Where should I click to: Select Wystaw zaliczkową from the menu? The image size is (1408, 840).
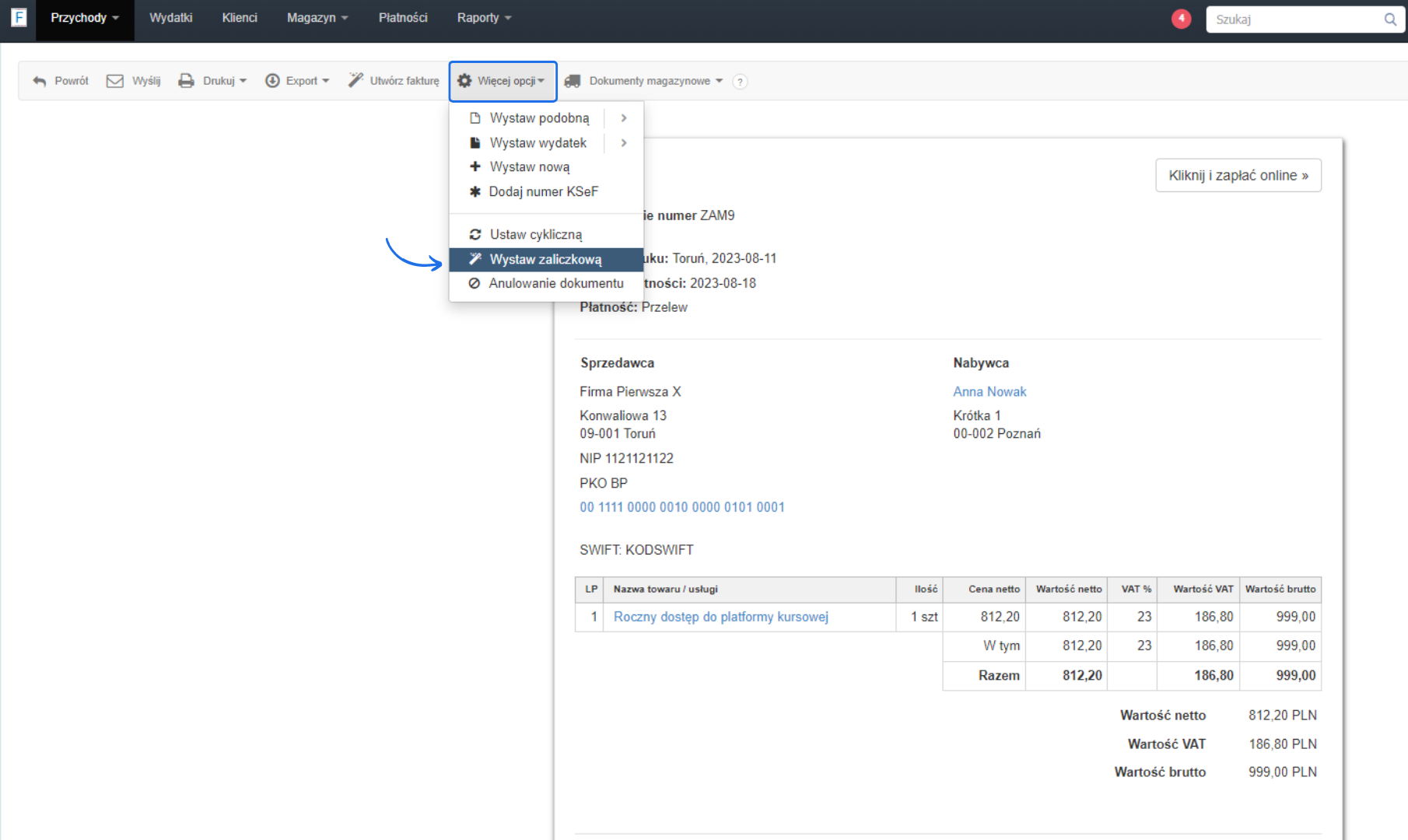point(545,259)
